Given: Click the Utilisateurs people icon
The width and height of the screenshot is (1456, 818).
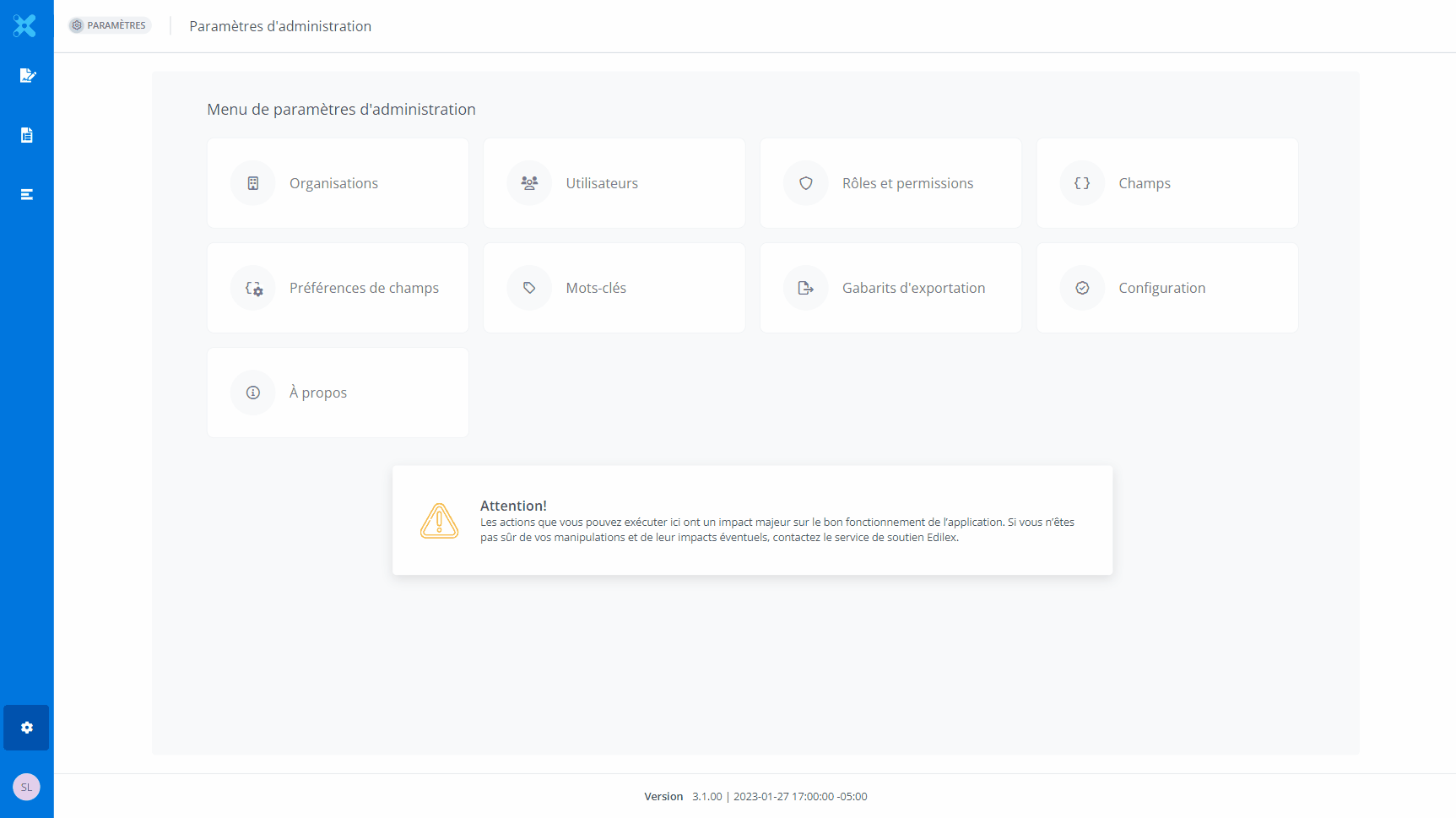Looking at the screenshot, I should 529,183.
